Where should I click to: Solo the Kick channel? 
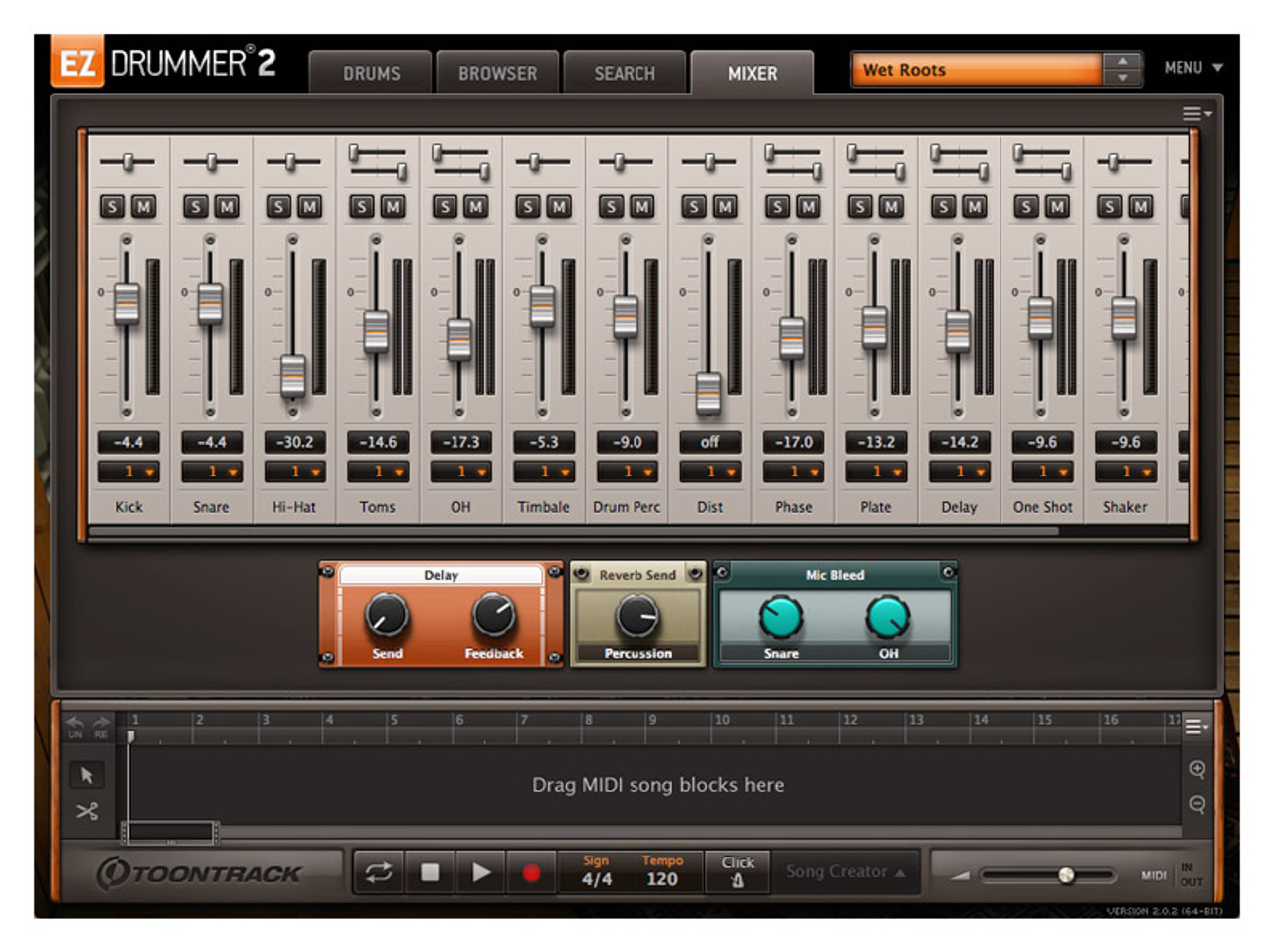coord(112,207)
